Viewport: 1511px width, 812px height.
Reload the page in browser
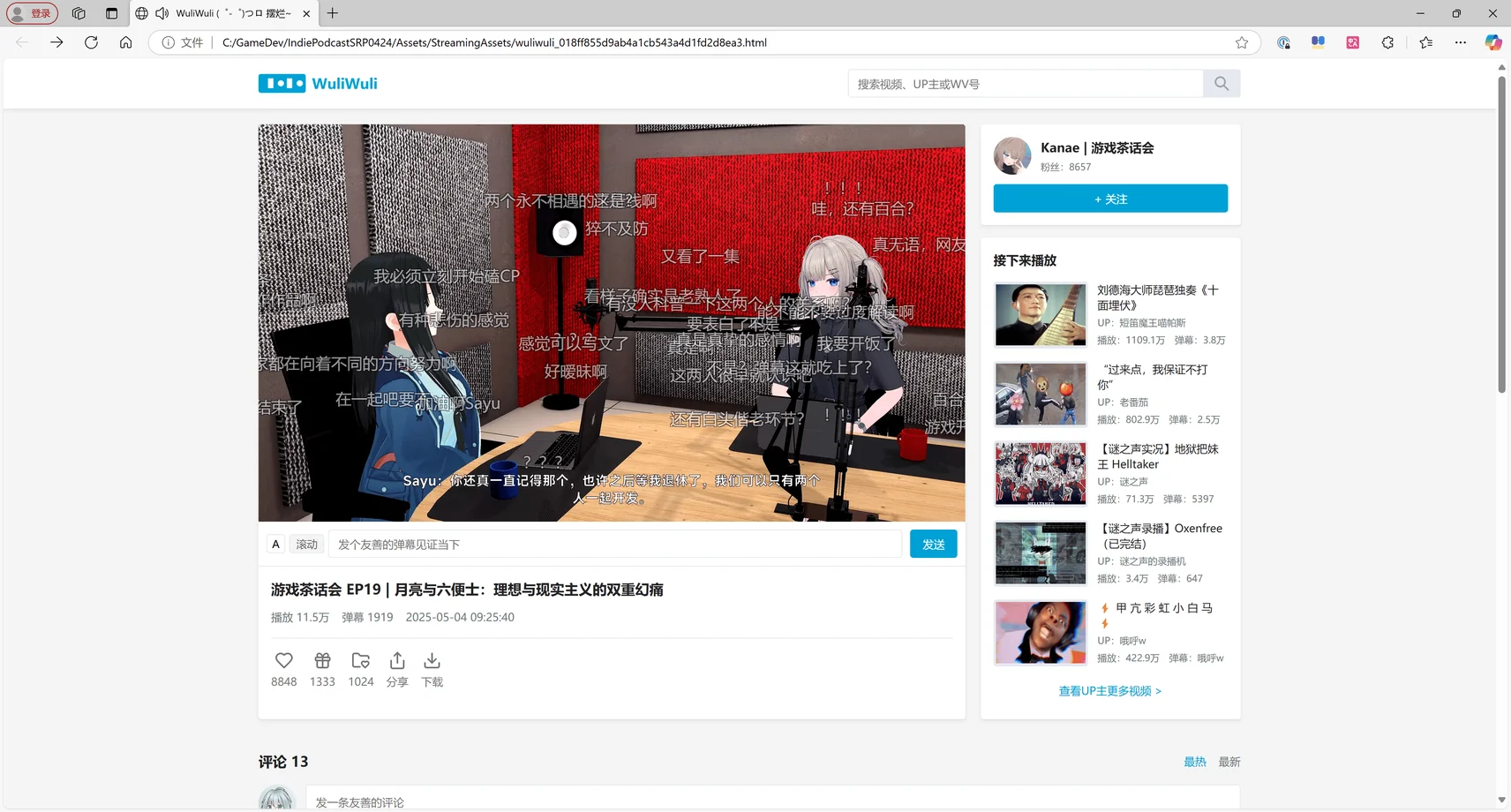click(x=91, y=42)
